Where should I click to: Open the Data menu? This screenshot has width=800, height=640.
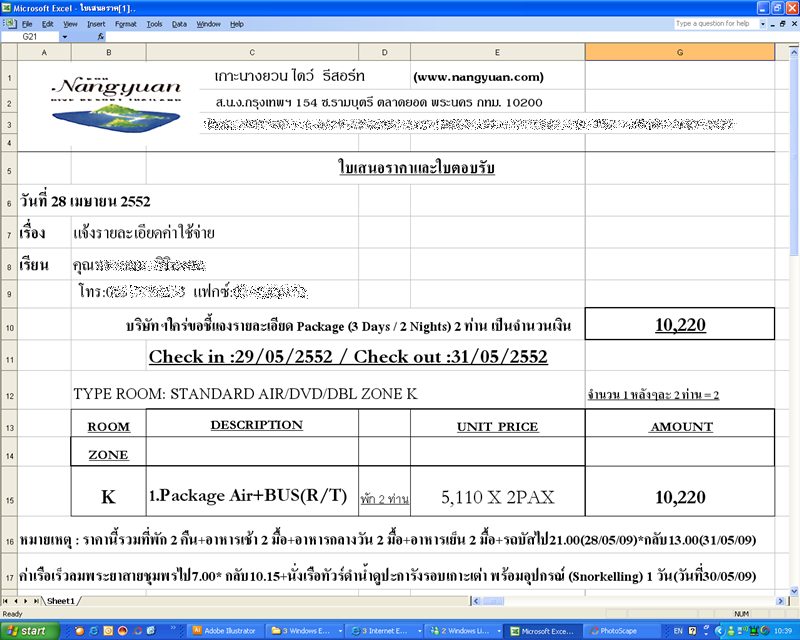click(179, 23)
